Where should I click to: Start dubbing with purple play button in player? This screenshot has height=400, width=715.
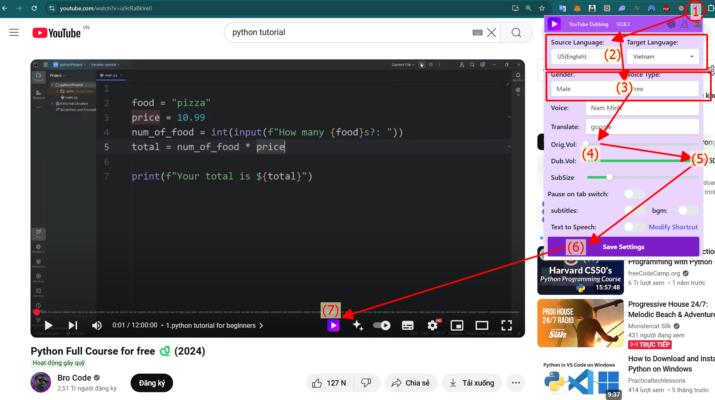[333, 325]
